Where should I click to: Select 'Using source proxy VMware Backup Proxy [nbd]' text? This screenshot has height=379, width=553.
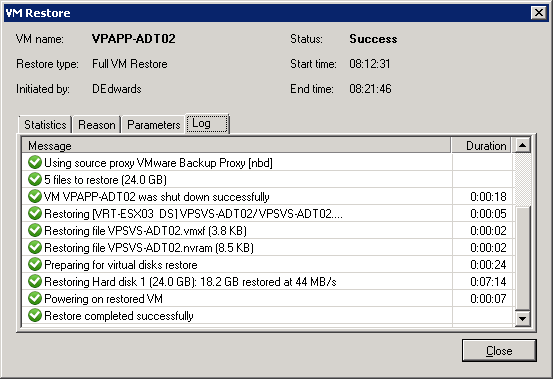point(158,163)
